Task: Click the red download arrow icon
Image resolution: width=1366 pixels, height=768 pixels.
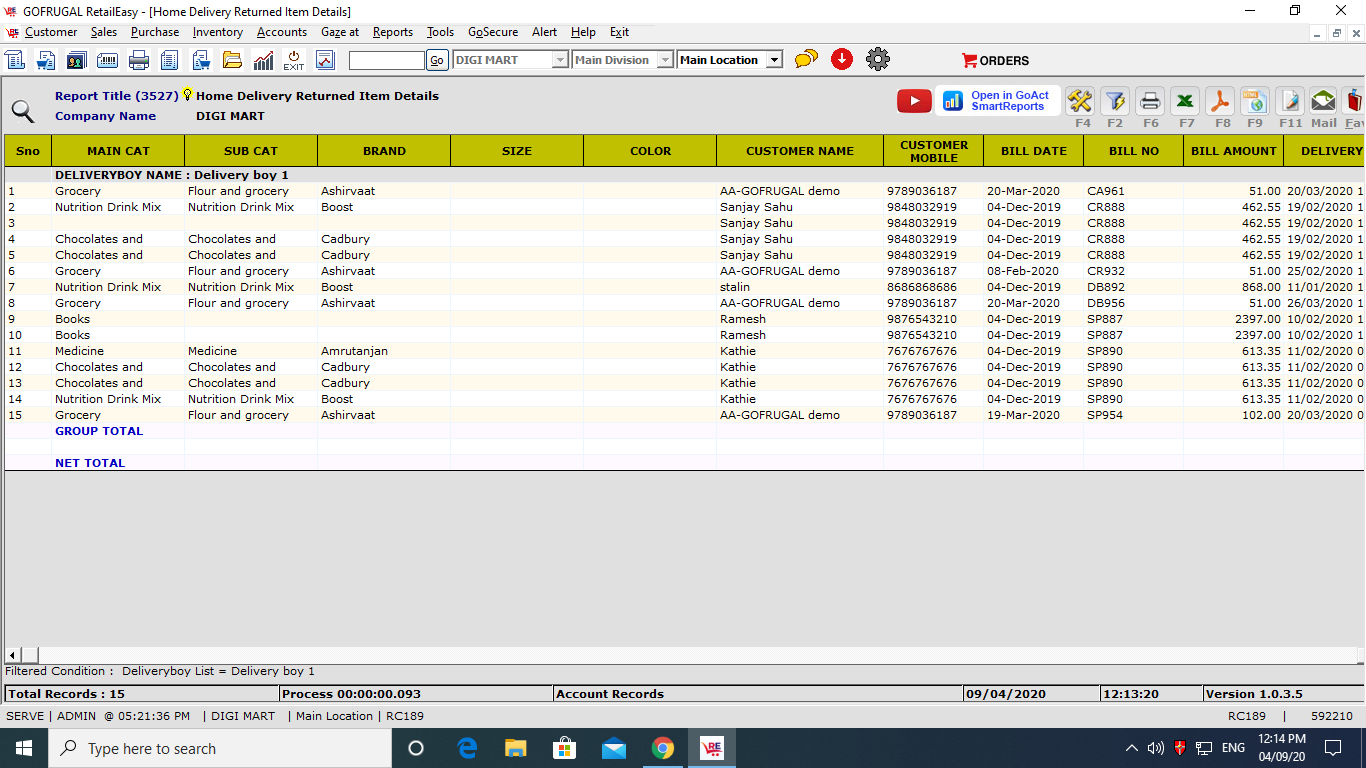Action: [x=842, y=60]
